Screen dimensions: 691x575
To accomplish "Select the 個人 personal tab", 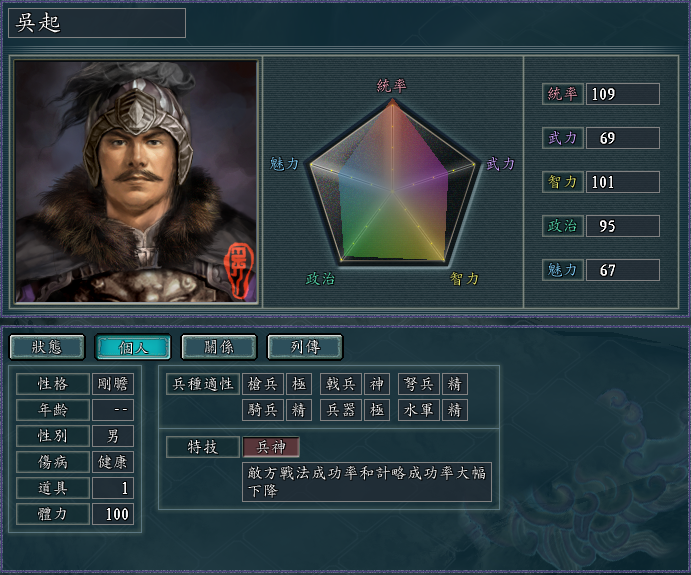I will (133, 347).
